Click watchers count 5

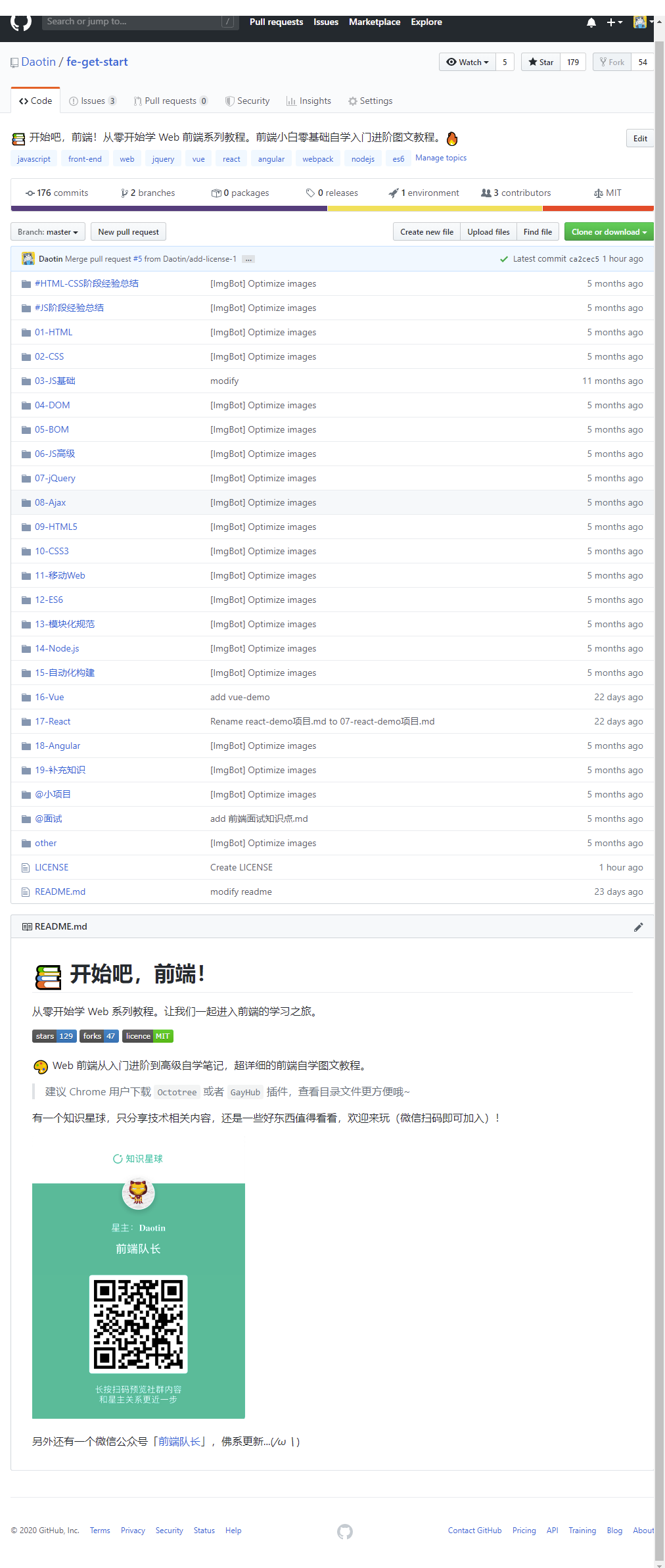pos(505,62)
